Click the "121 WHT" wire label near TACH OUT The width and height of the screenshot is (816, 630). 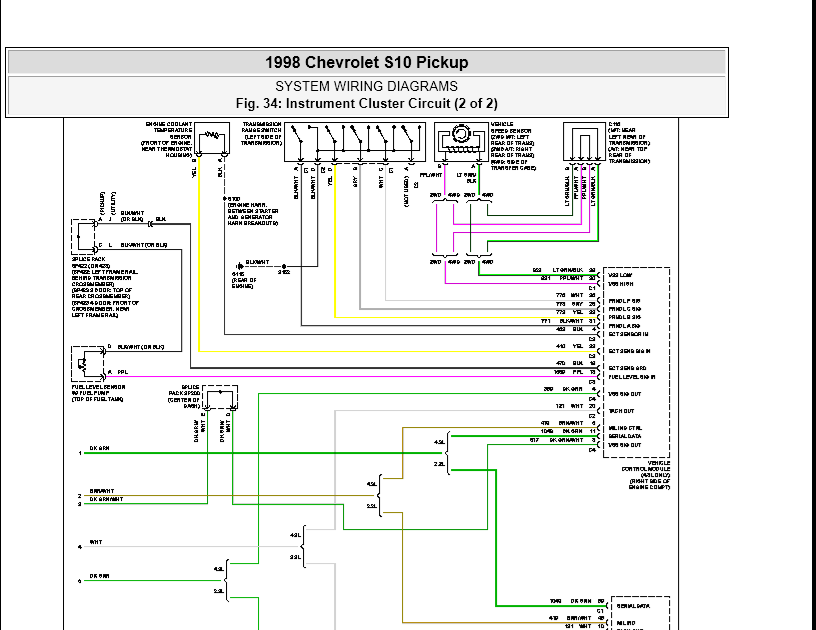click(x=569, y=406)
